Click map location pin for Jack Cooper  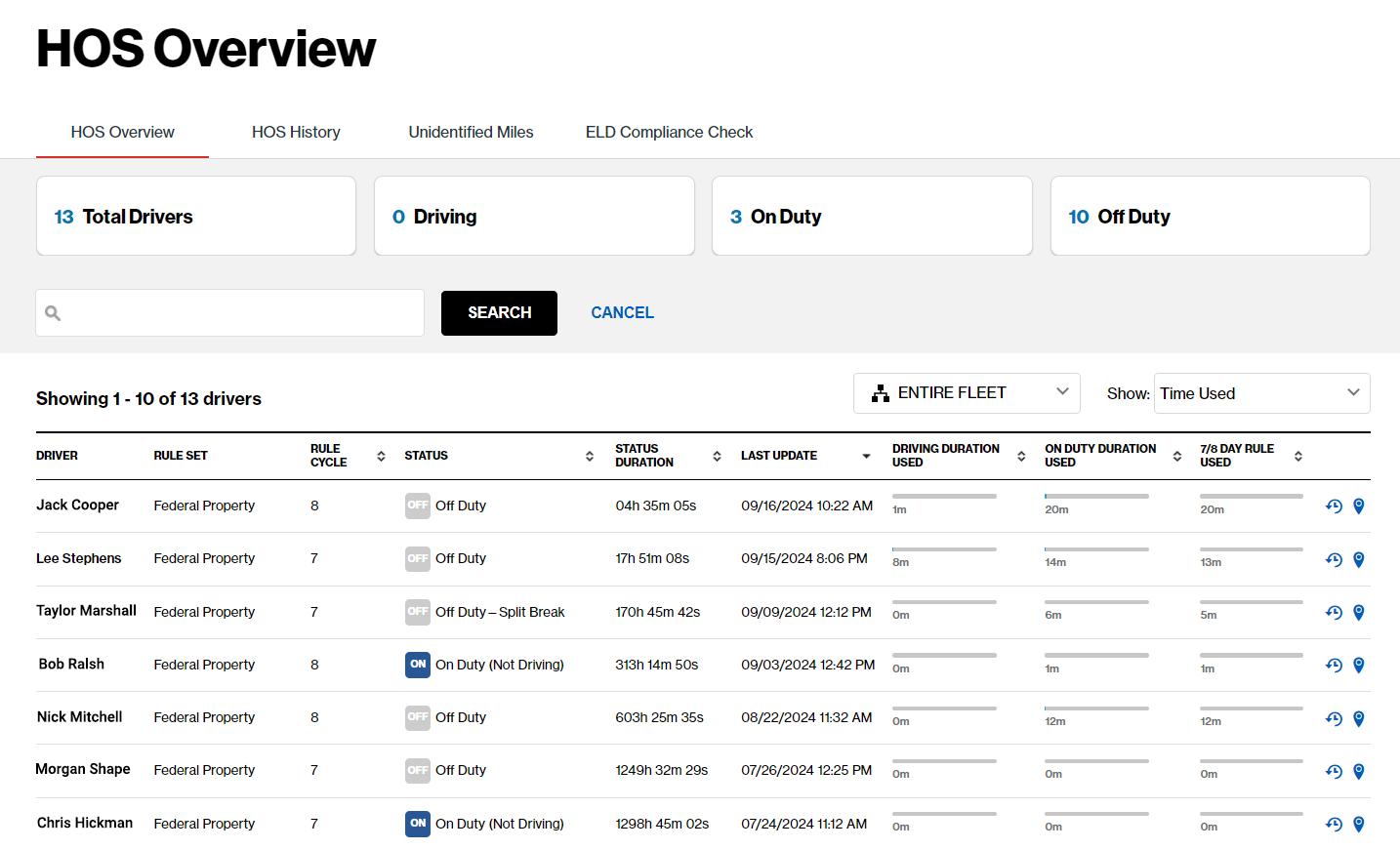click(x=1358, y=506)
